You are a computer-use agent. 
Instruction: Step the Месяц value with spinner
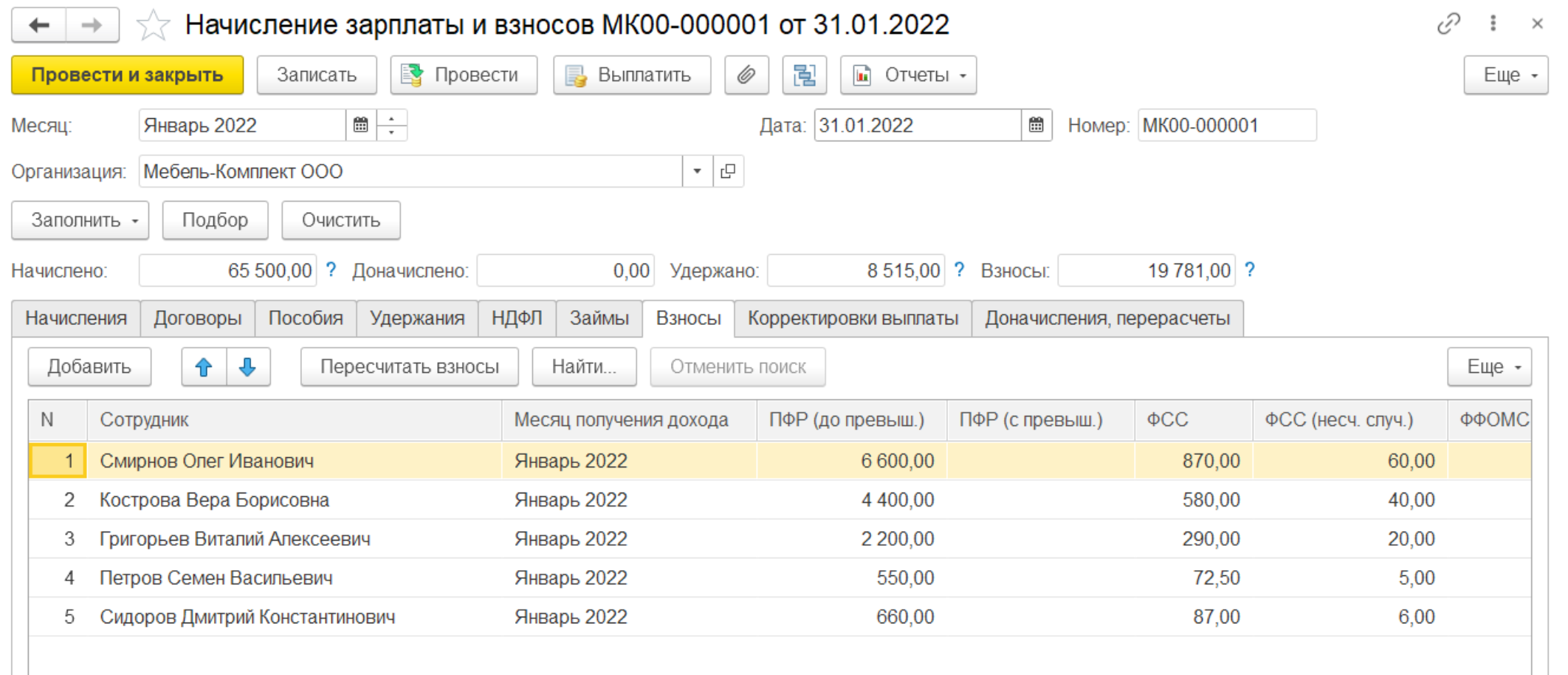(392, 126)
